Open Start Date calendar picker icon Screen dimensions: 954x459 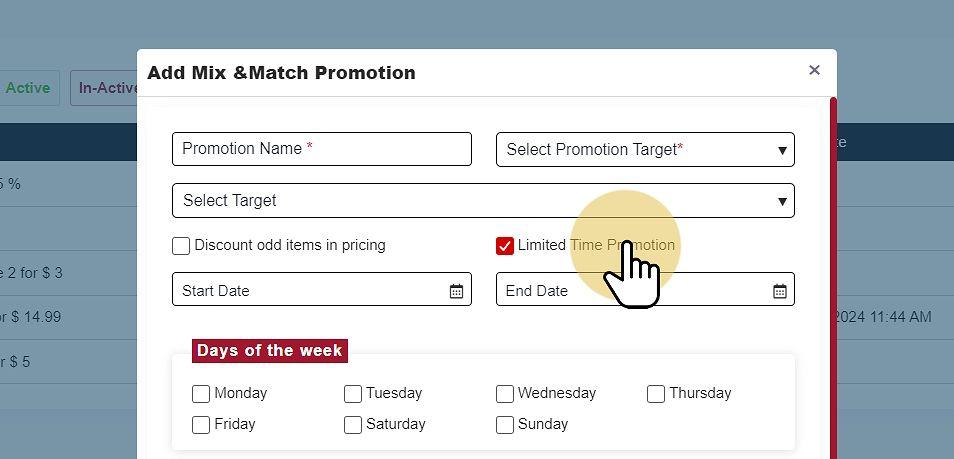pos(456,291)
